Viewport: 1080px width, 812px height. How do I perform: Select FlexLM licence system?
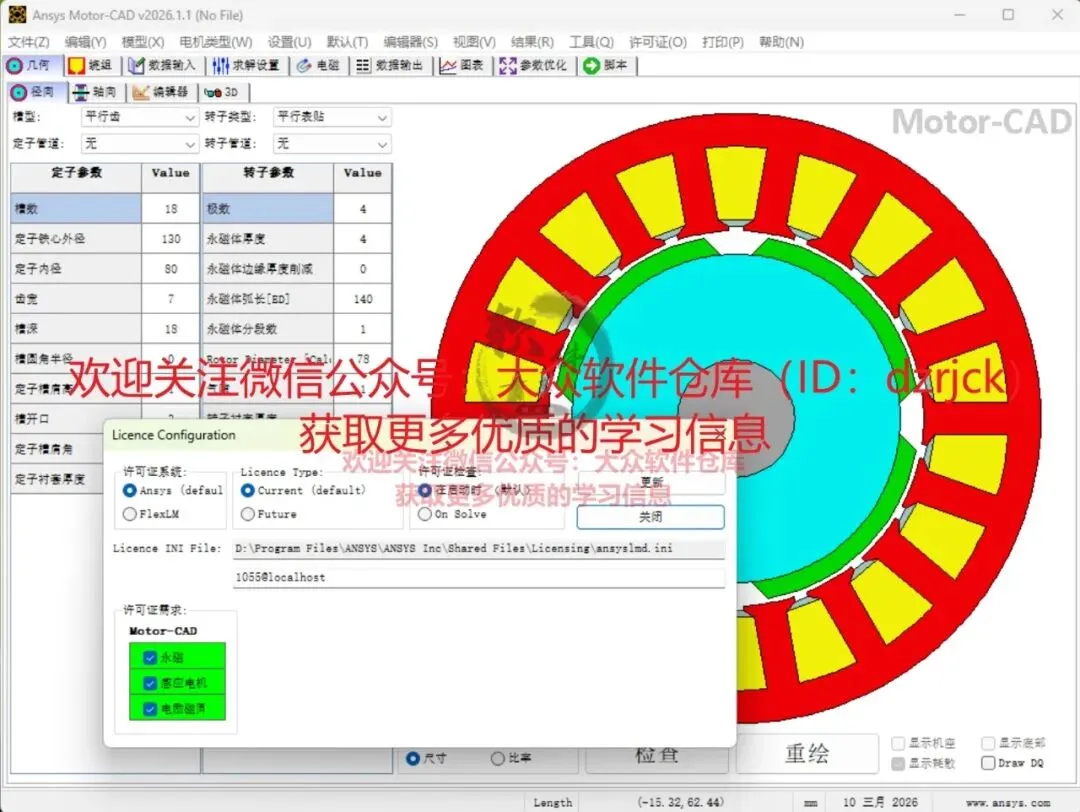[x=129, y=514]
